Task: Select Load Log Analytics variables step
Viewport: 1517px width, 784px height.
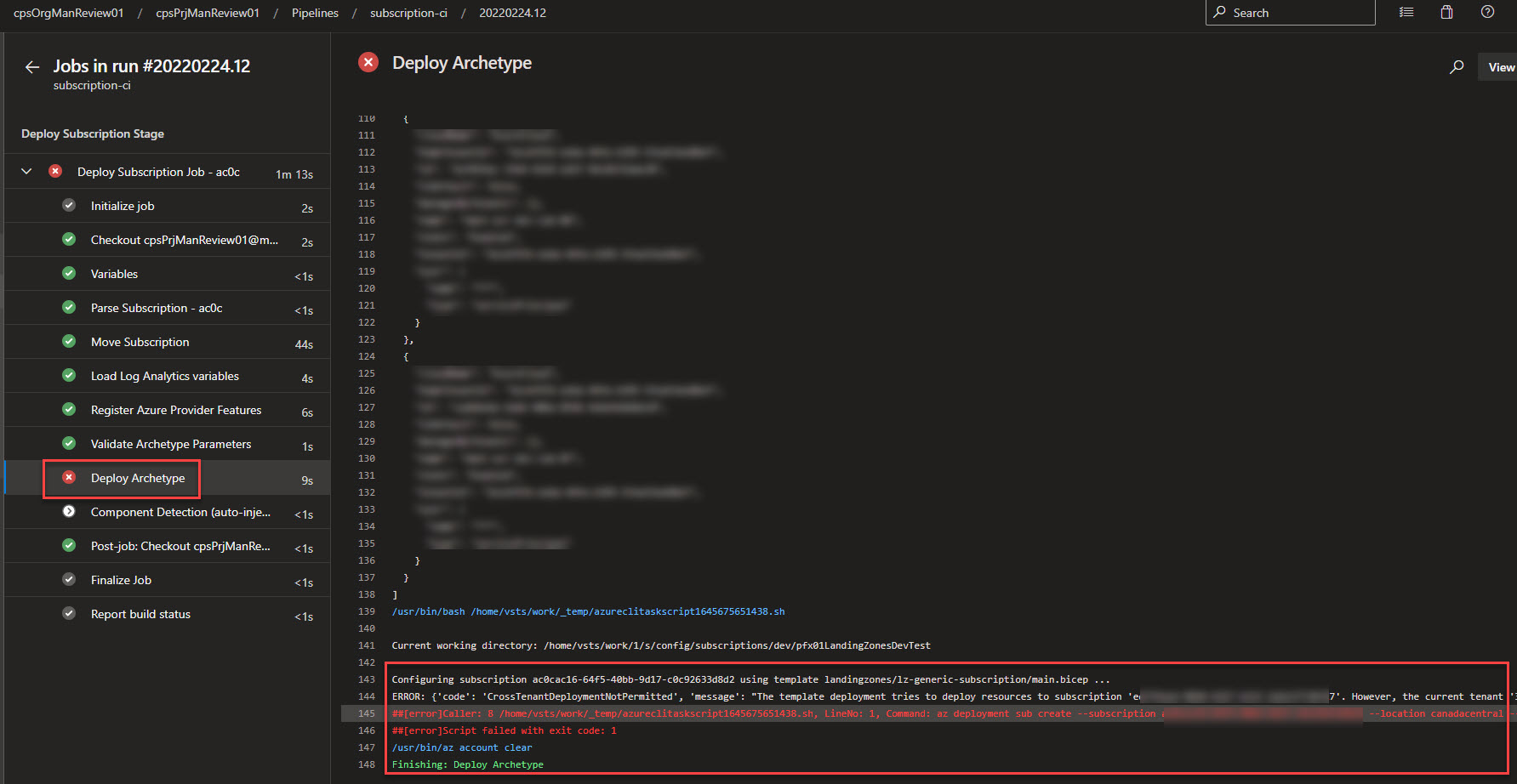Action: 168,376
